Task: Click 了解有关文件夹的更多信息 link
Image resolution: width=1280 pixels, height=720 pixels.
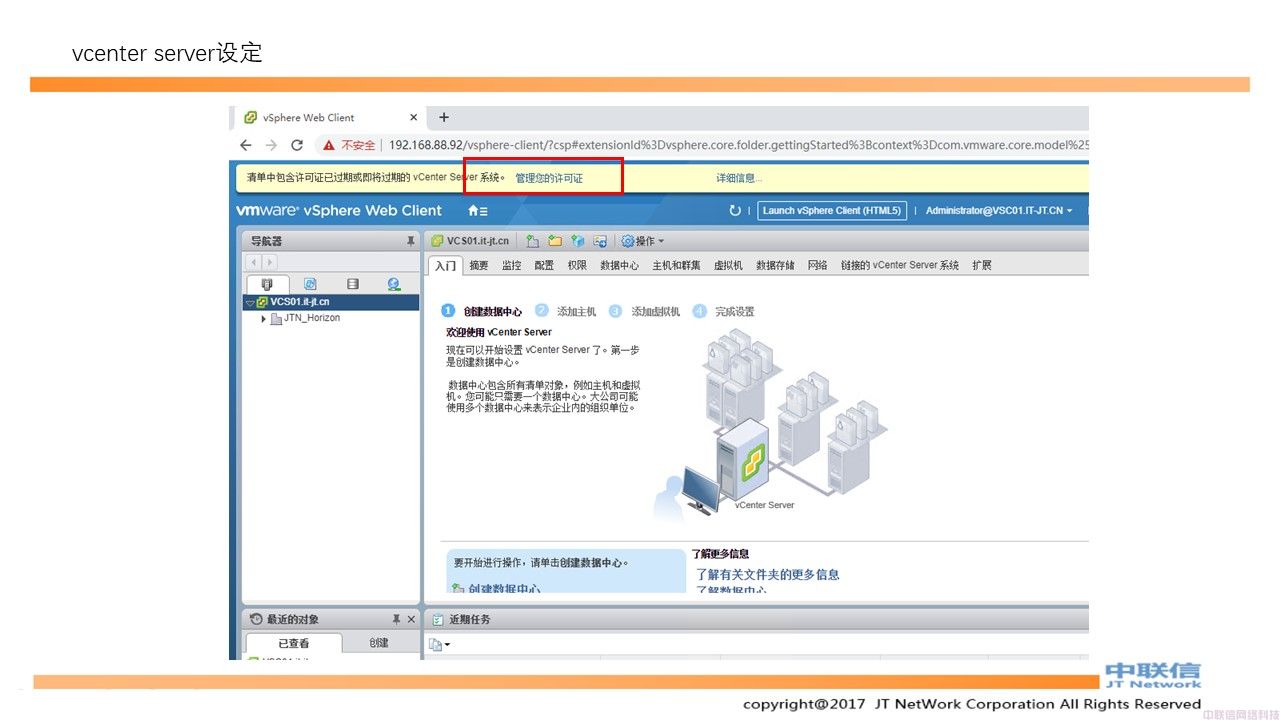Action: 768,575
